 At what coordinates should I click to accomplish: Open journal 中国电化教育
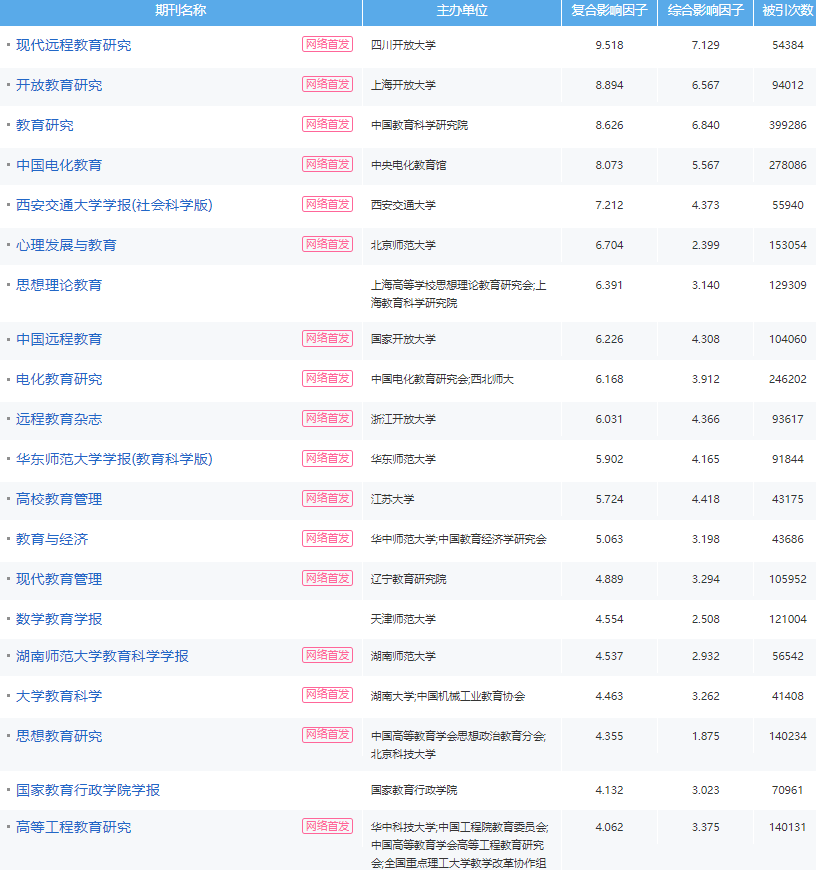pos(59,165)
